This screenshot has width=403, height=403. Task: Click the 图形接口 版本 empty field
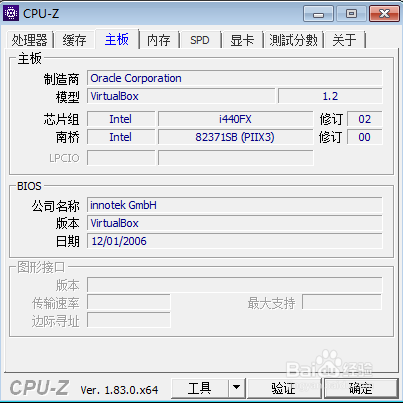click(x=235, y=285)
